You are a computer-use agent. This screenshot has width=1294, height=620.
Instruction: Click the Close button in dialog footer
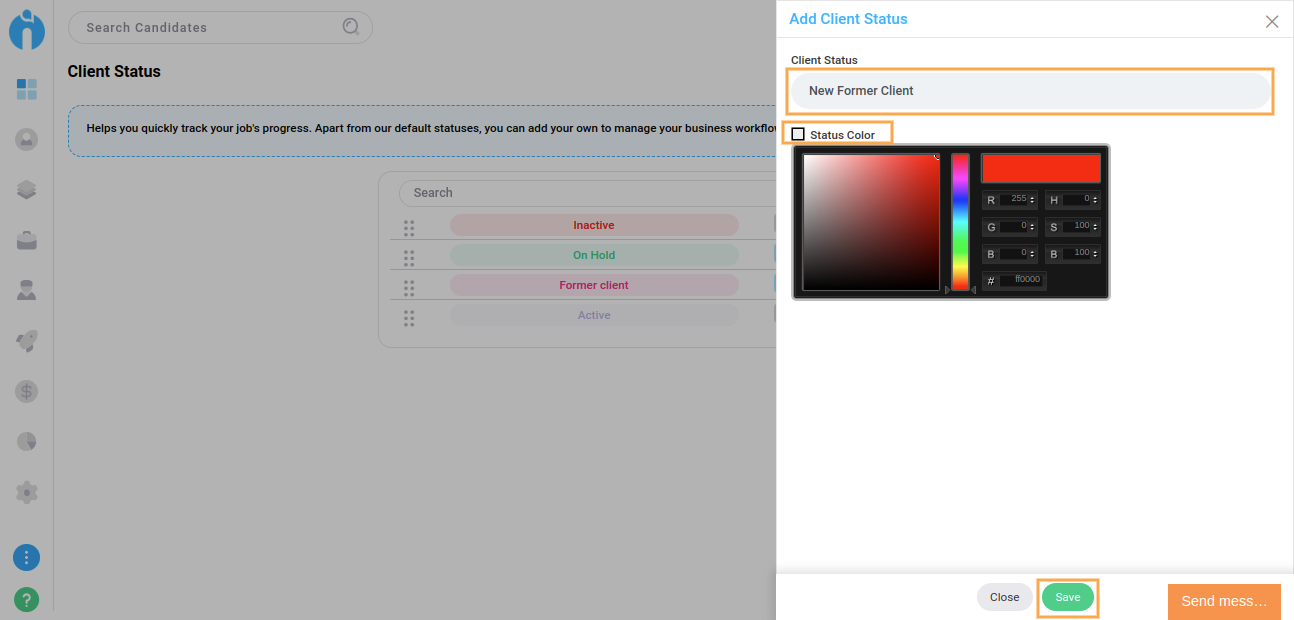[x=1004, y=597]
